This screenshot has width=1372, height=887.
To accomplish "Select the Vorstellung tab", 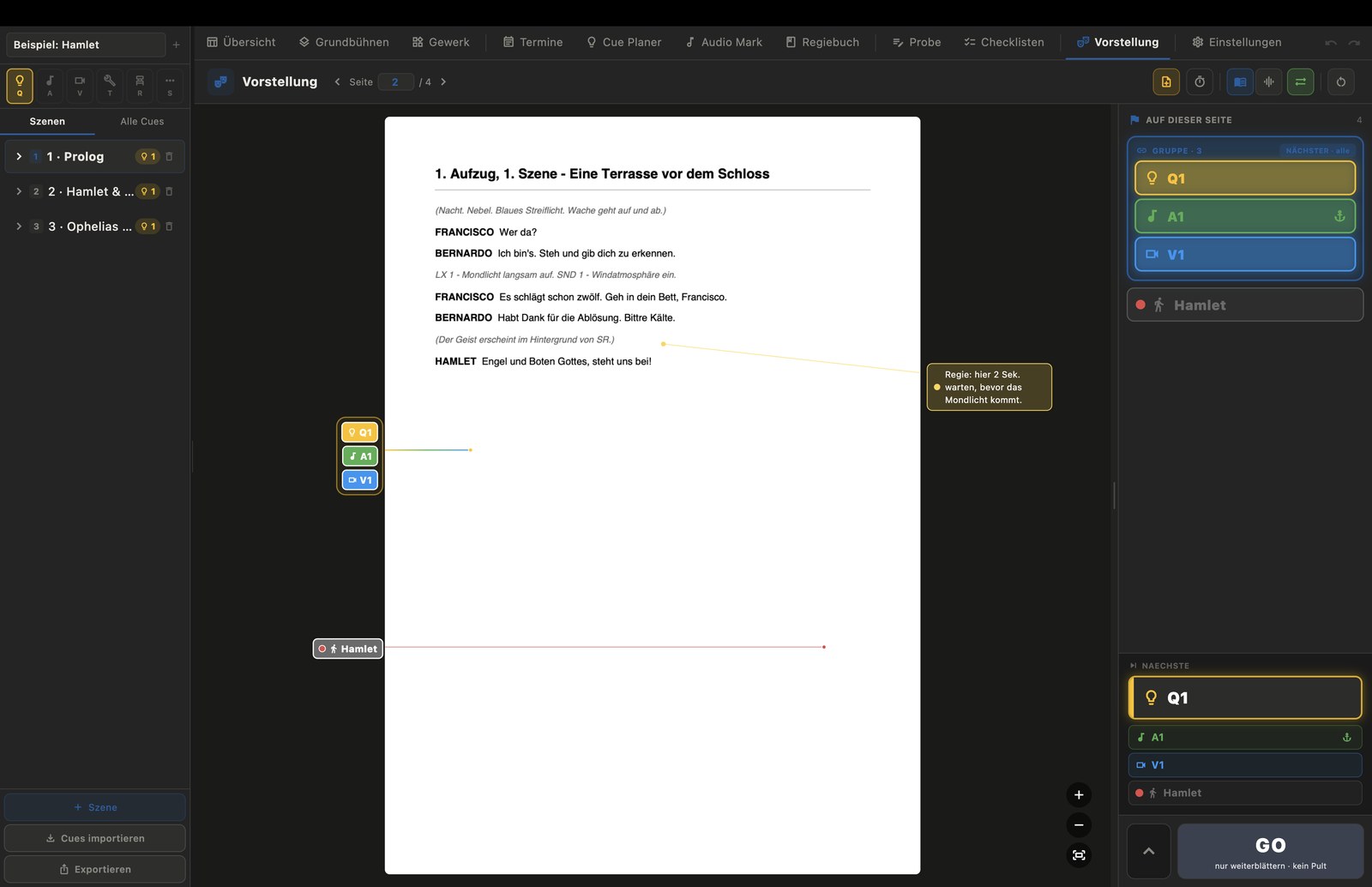I will (1117, 42).
